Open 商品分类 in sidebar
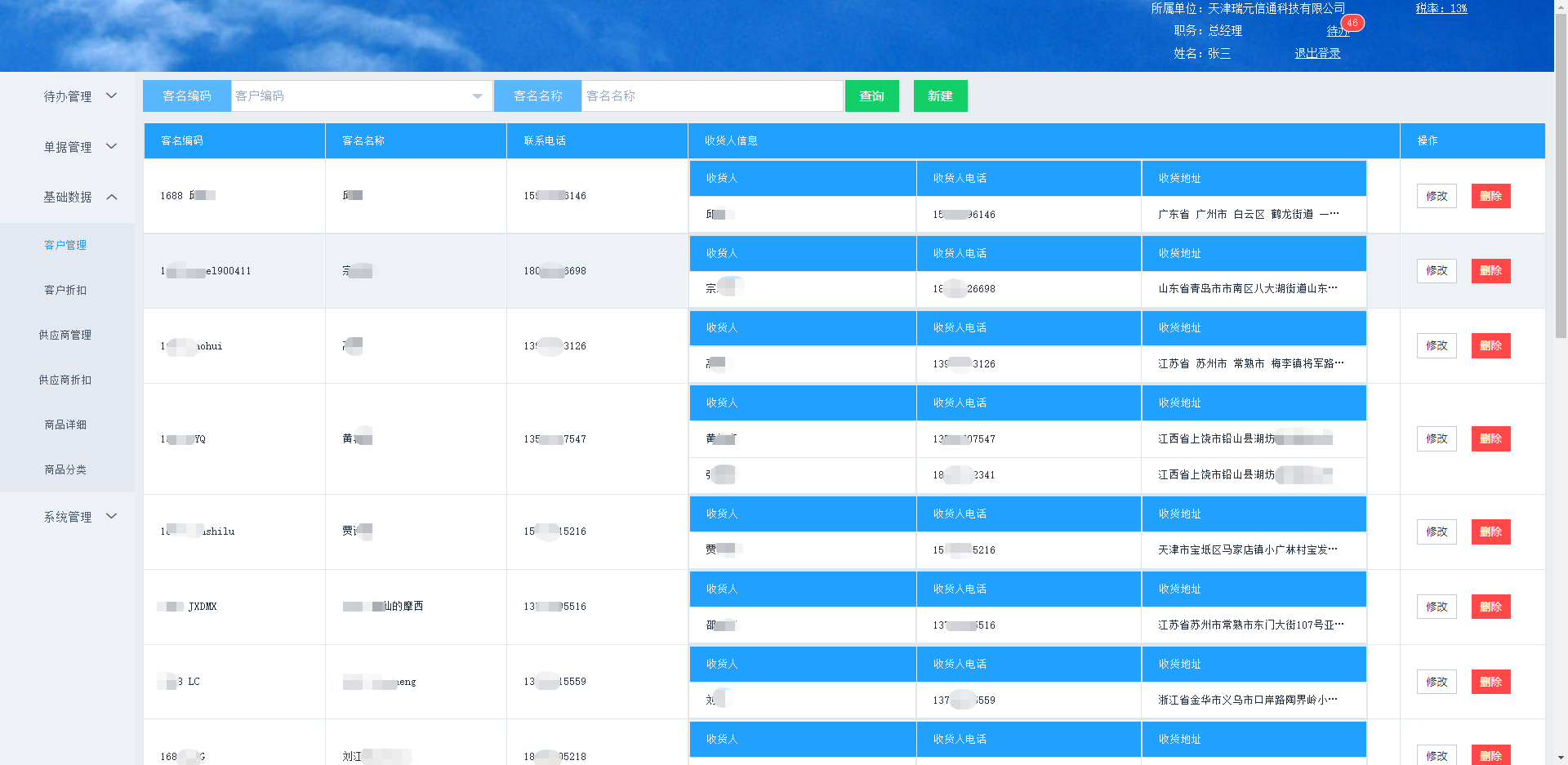The image size is (1568, 765). (x=65, y=469)
